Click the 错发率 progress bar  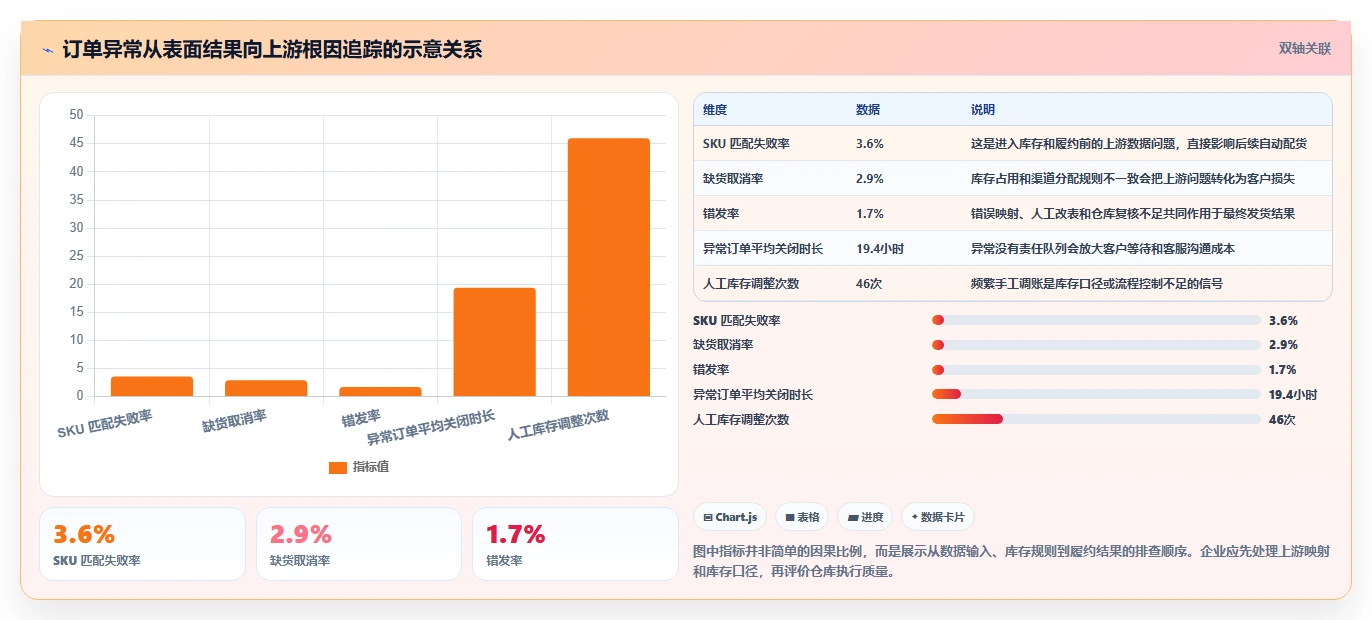pyautogui.click(x=1096, y=370)
